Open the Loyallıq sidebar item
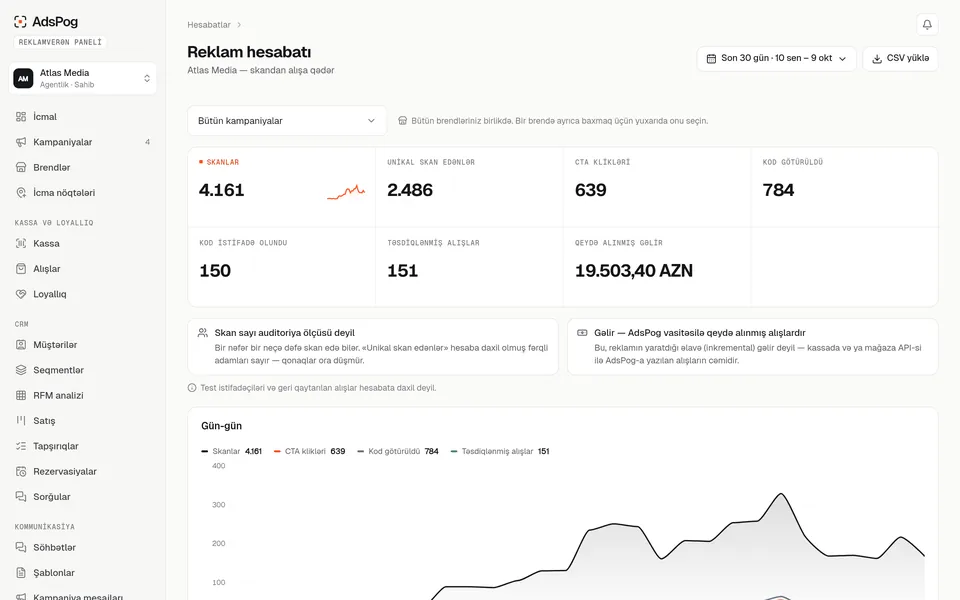960x600 pixels. (83, 294)
